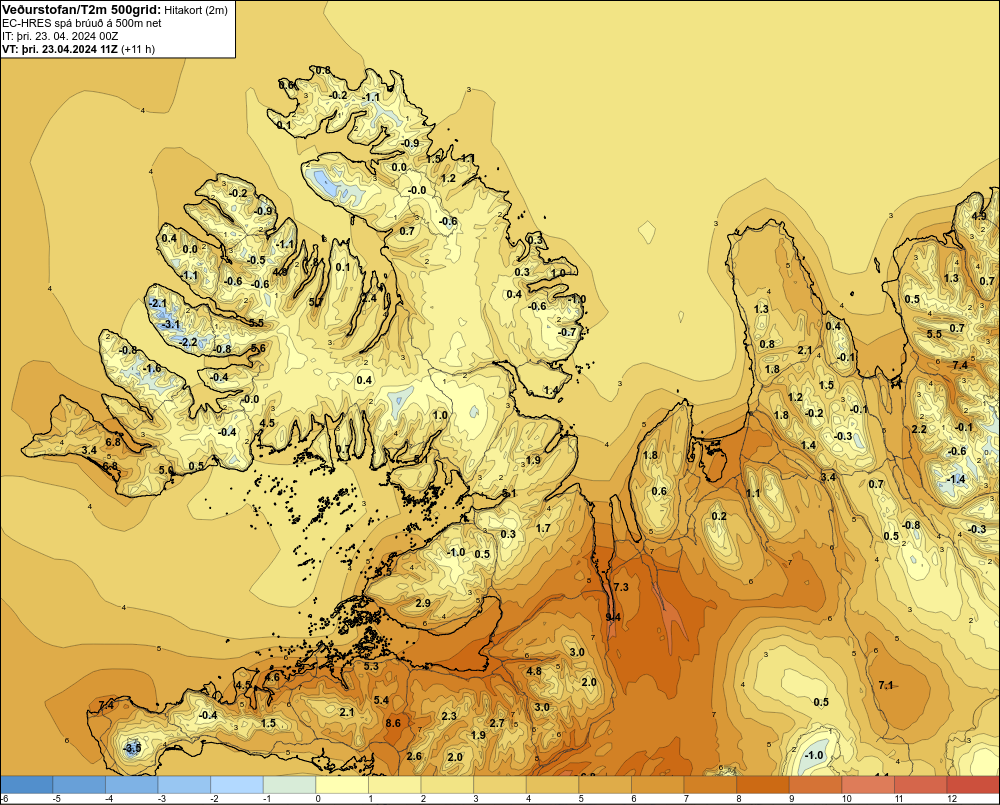The height and width of the screenshot is (805, 1000).
Task: Click the dark blue legend swatch between -6 and -5
Action: click(x=27, y=785)
